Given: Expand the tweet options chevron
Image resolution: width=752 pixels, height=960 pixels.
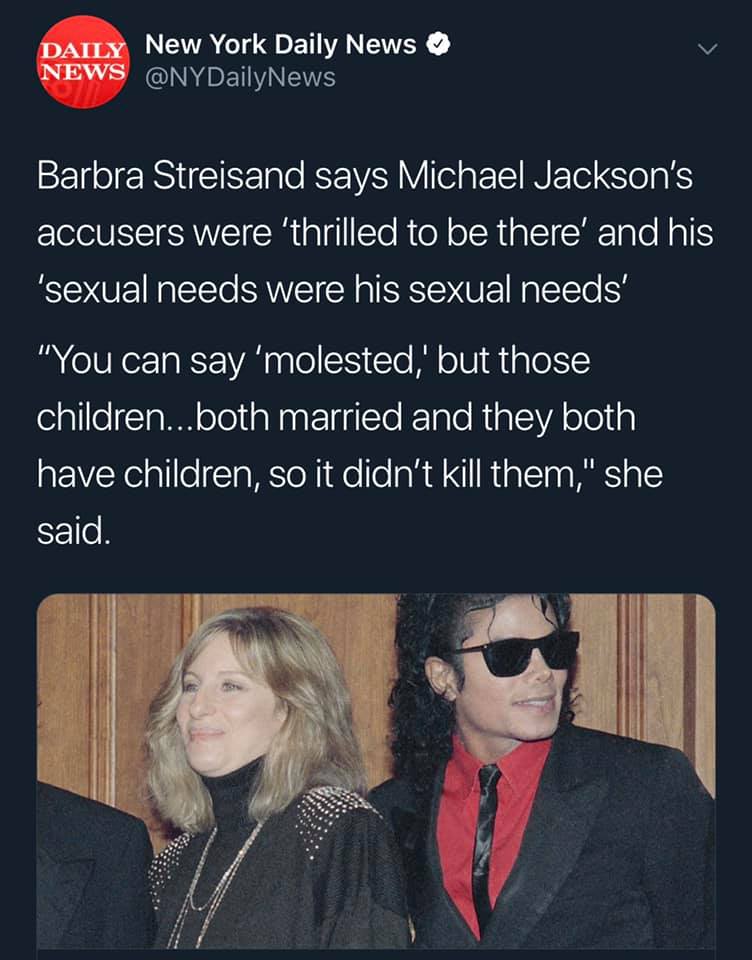Looking at the screenshot, I should click(x=707, y=49).
